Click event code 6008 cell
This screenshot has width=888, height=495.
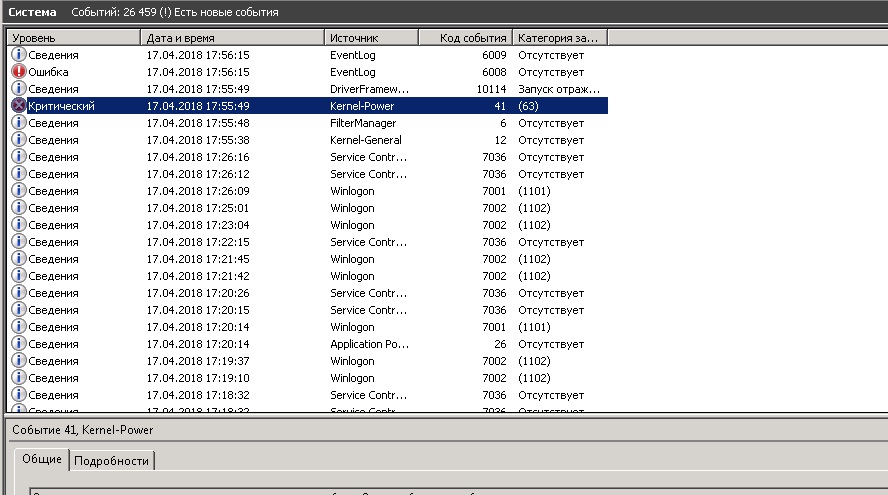494,72
